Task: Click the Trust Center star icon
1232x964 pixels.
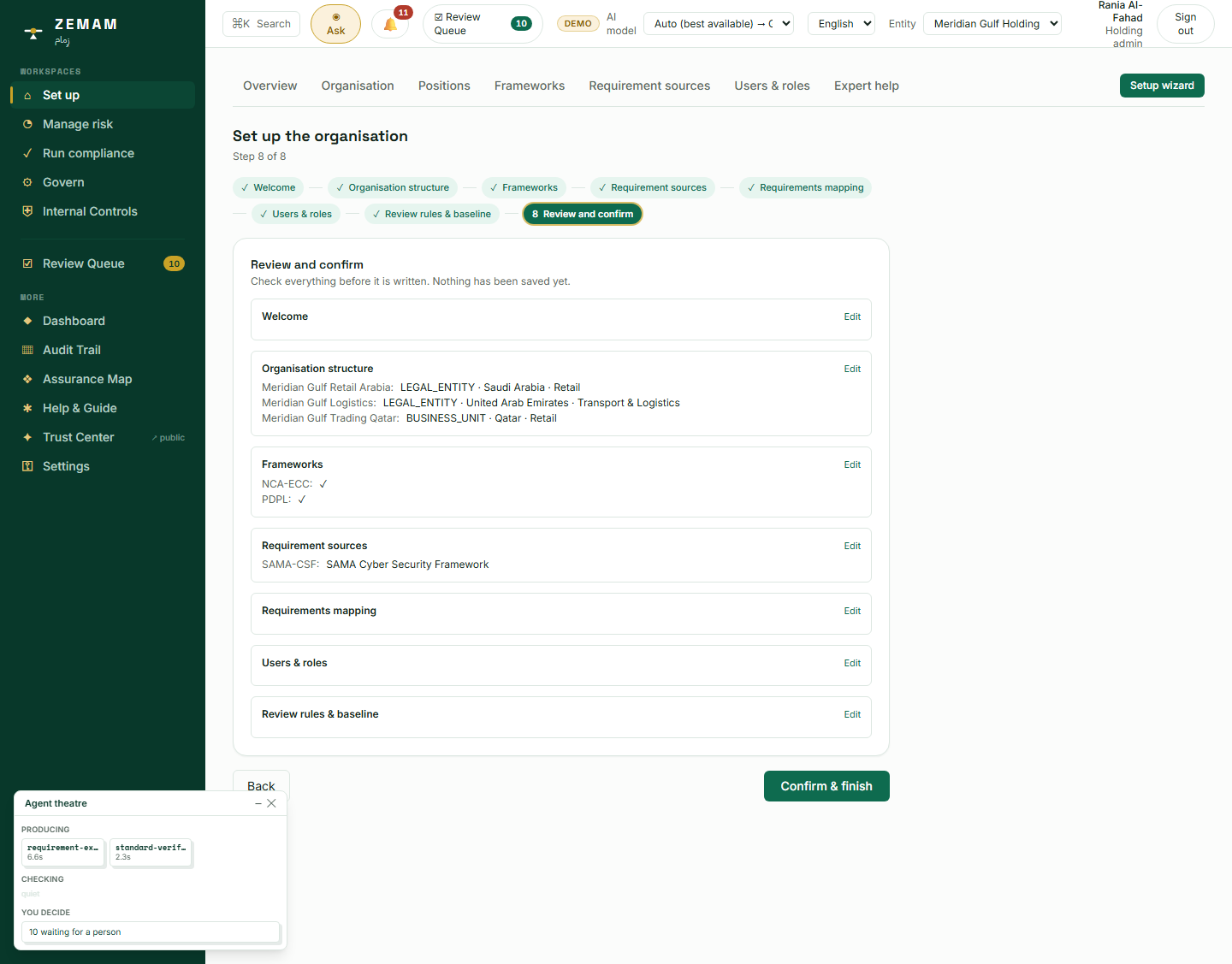Action: 27,437
